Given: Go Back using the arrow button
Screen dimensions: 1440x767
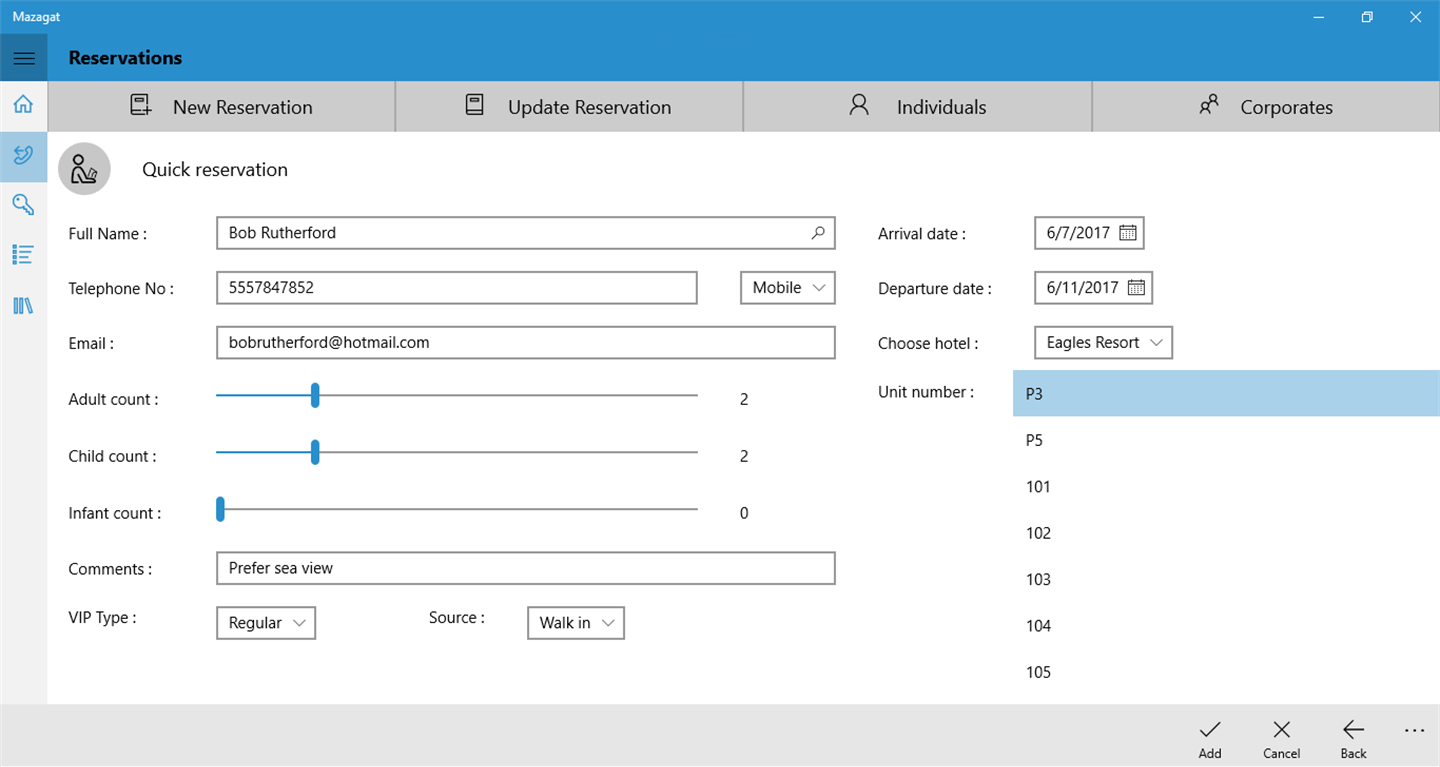Looking at the screenshot, I should [1353, 738].
